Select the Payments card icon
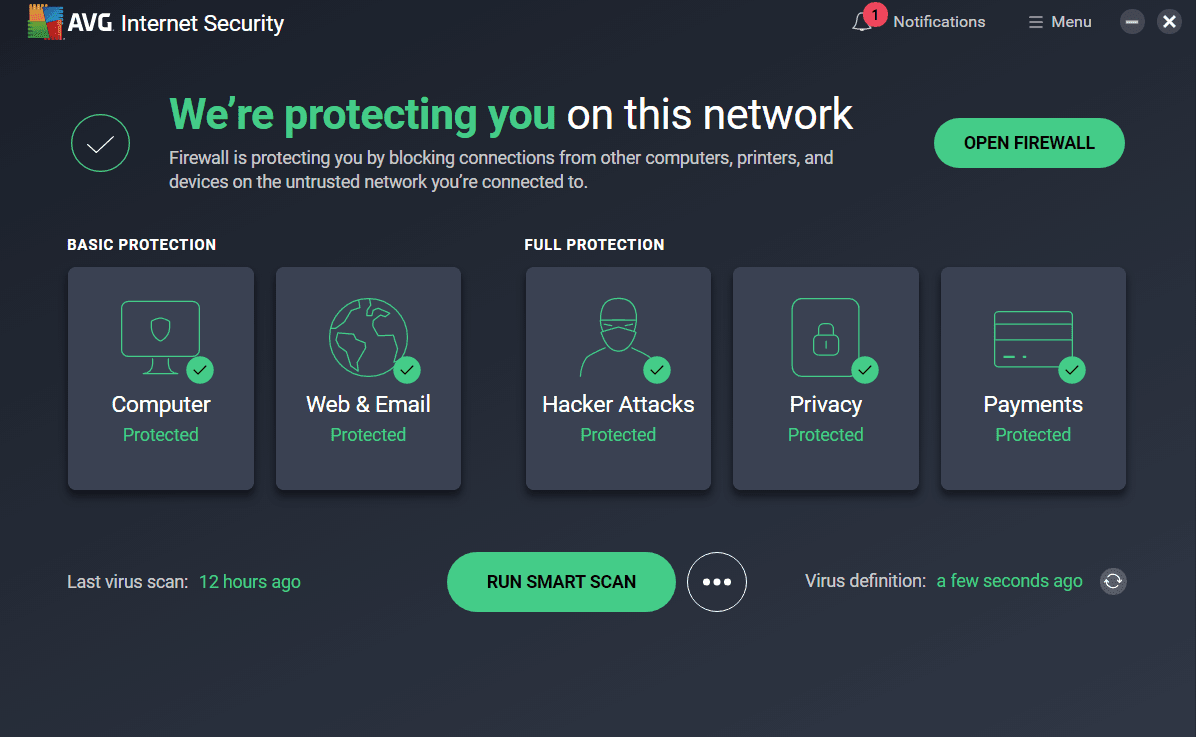The height and width of the screenshot is (737, 1196). coord(1033,335)
